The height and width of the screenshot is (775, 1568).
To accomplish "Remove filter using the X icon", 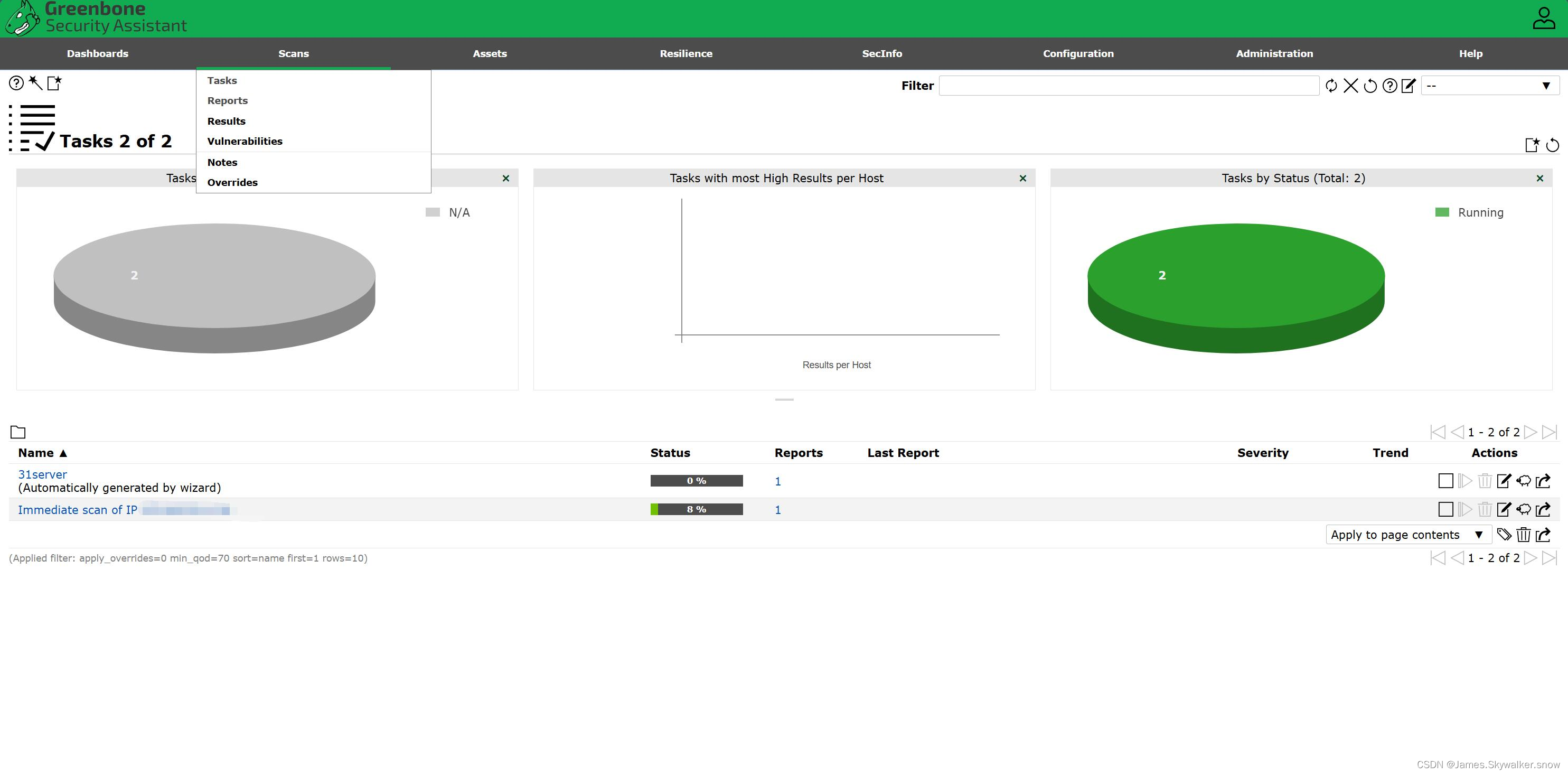I will [x=1351, y=86].
